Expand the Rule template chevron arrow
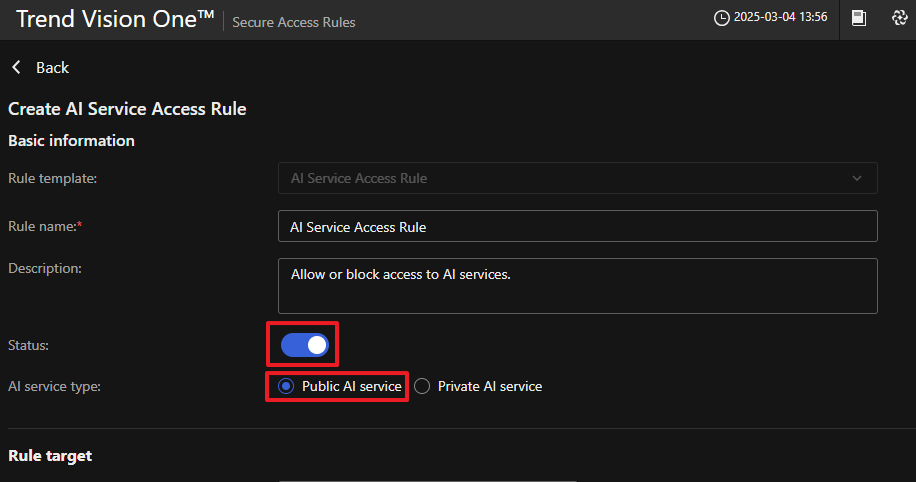This screenshot has height=482, width=916. pyautogui.click(x=857, y=178)
